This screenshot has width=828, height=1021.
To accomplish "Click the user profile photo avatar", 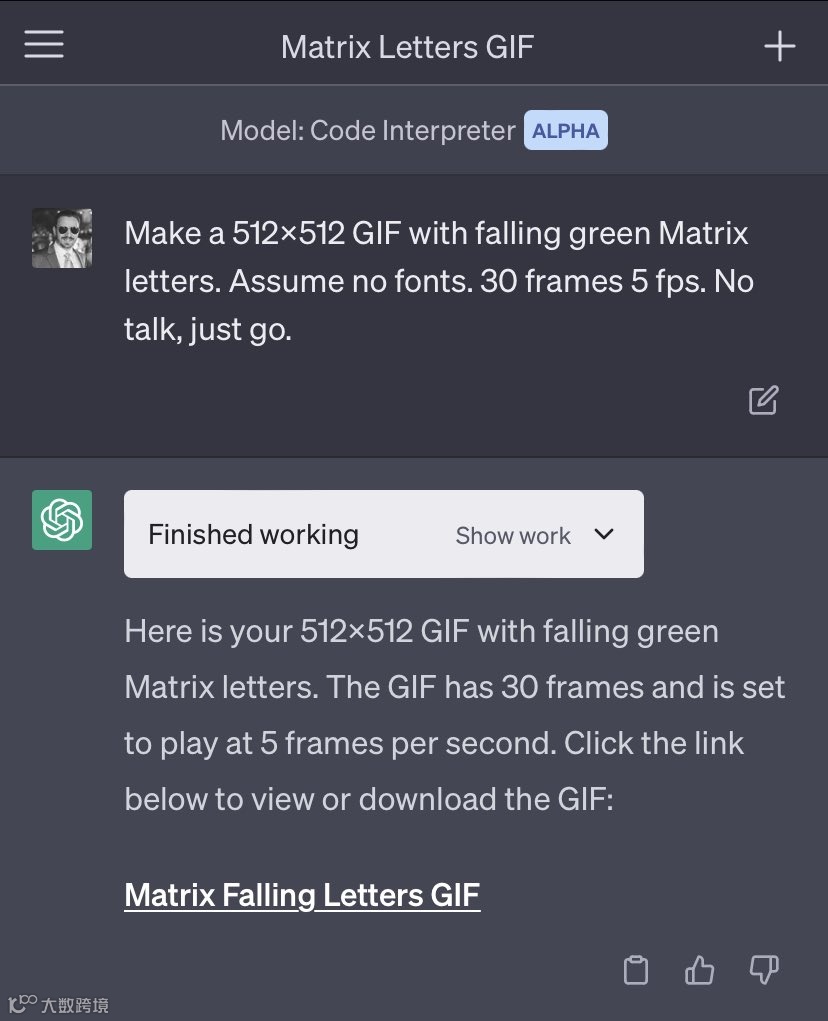I will (62, 238).
